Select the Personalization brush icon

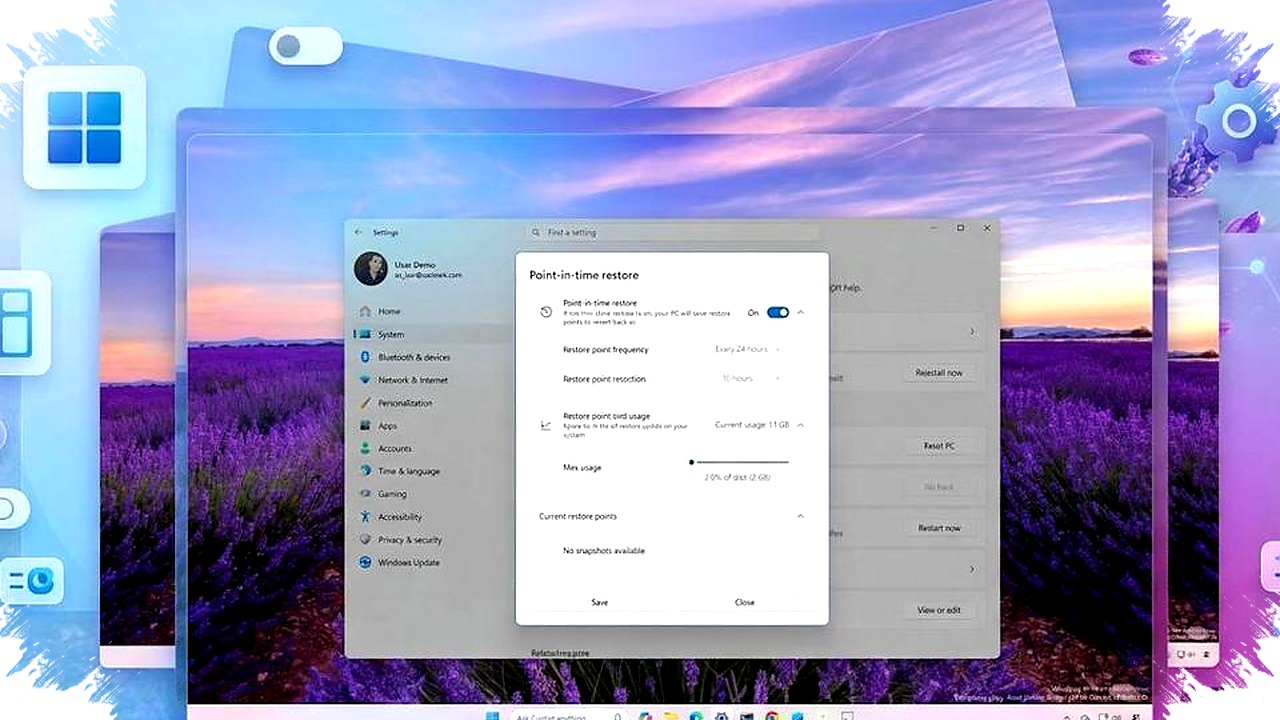[365, 403]
